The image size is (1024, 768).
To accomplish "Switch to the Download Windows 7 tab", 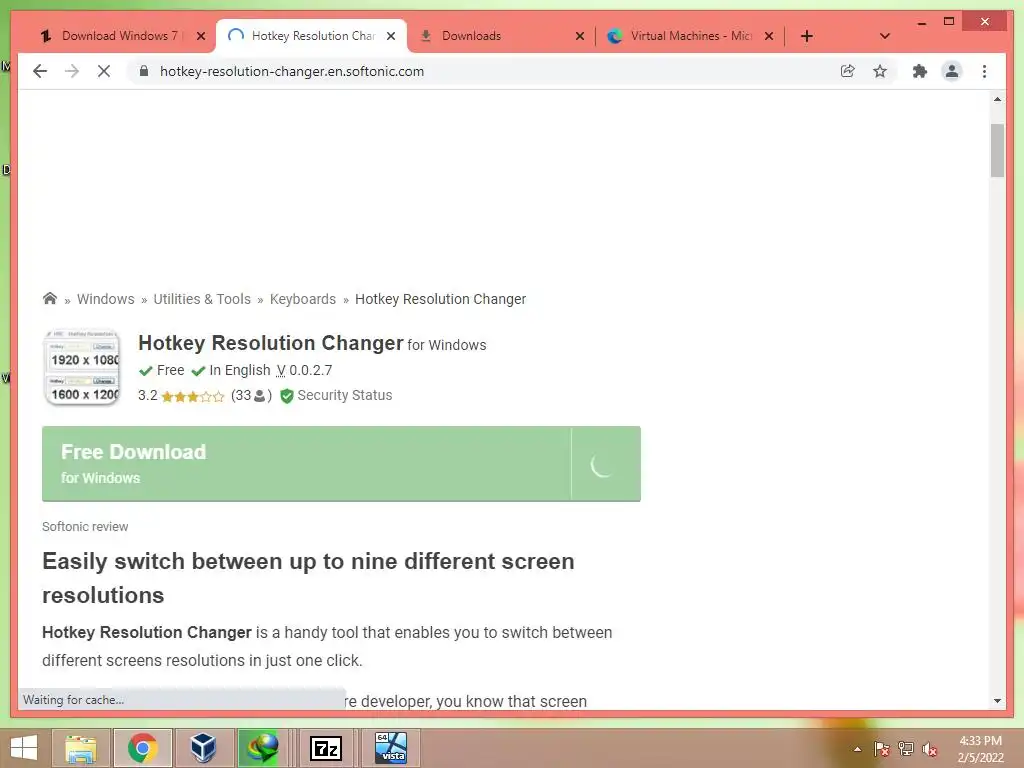I will tap(120, 36).
